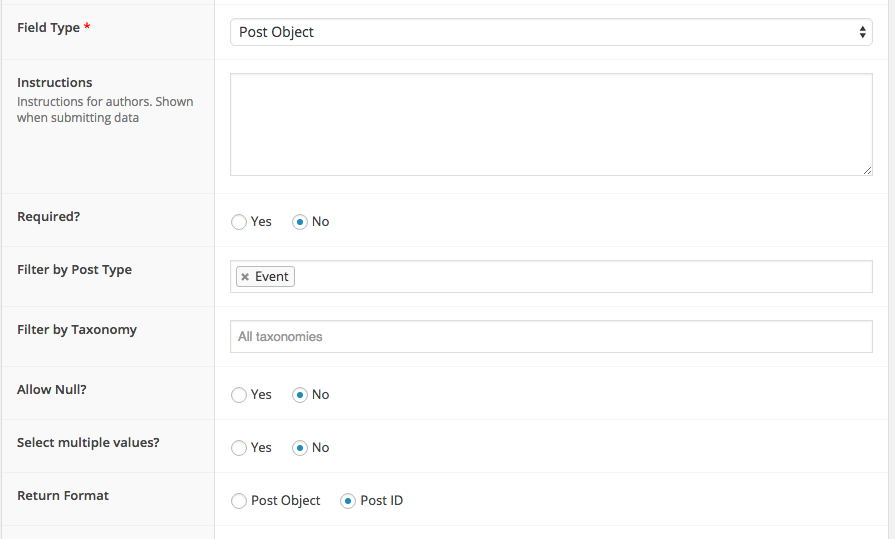Remove the Event tag with x icon
This screenshot has width=895, height=539.
tap(245, 277)
